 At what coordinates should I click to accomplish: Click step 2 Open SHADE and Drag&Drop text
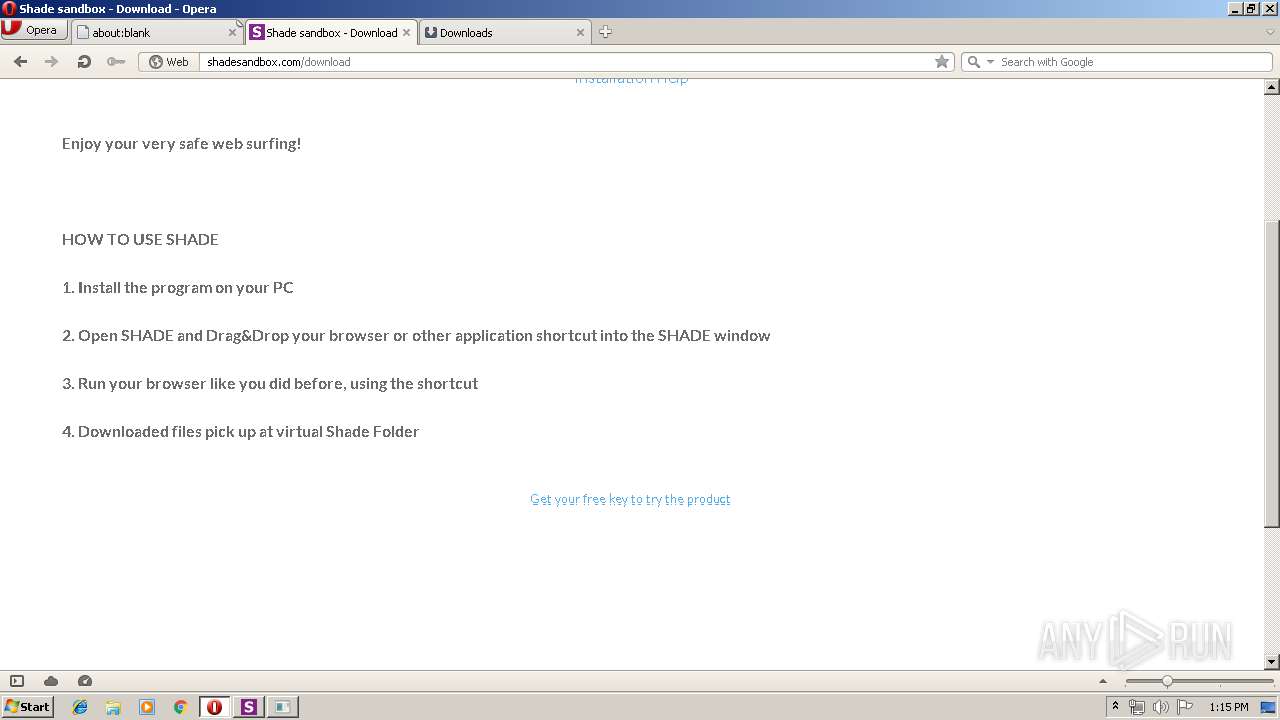click(416, 336)
